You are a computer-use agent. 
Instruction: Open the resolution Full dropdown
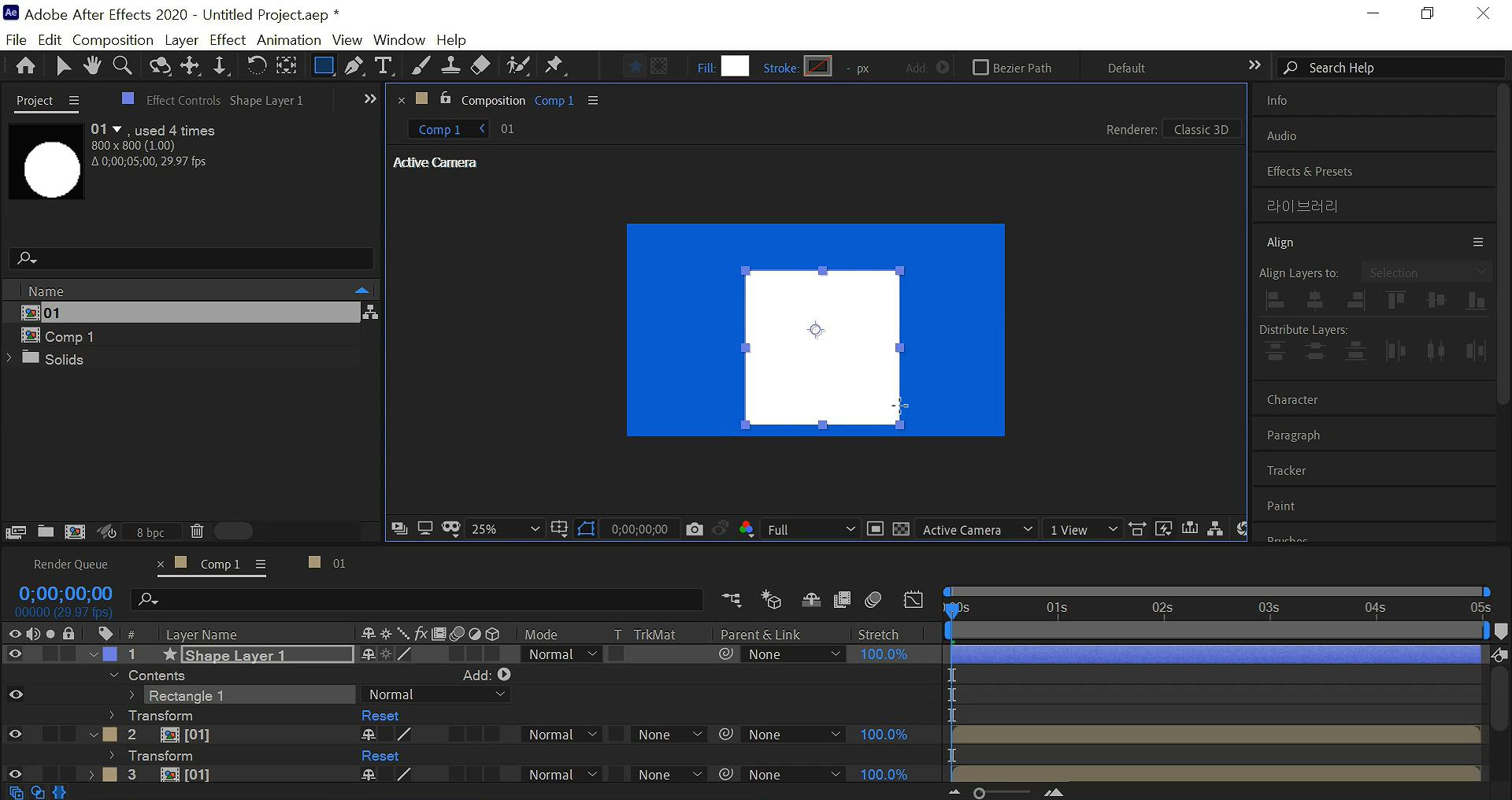click(810, 529)
